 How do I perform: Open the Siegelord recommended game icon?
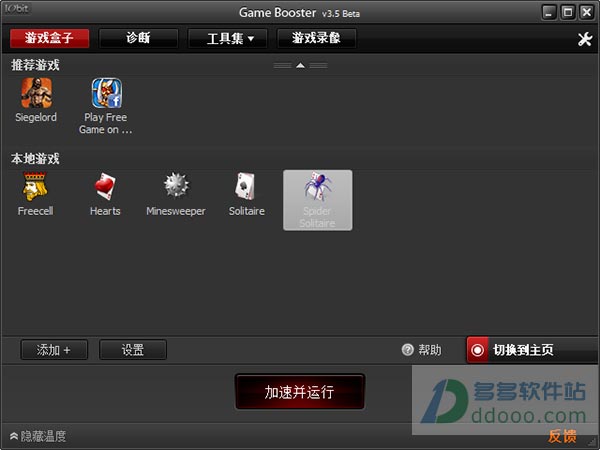(36, 93)
